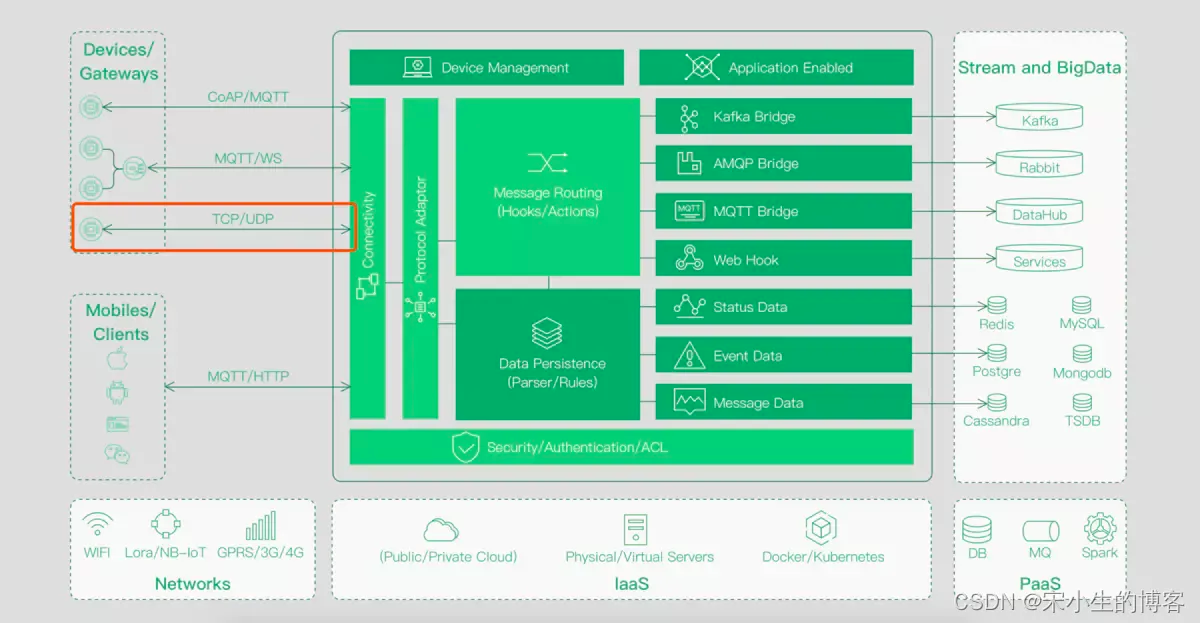This screenshot has width=1200, height=623.
Task: Click the DB icon under PaaS
Action: (x=976, y=530)
